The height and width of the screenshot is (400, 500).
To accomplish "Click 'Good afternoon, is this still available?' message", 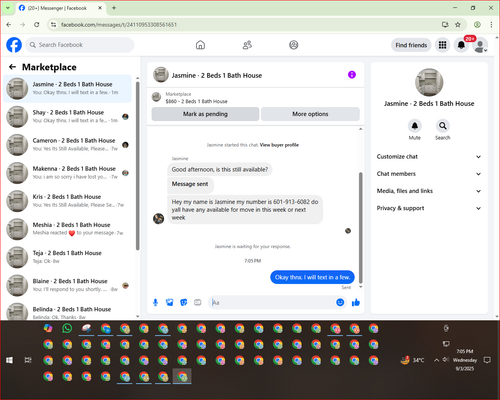I will pos(220,169).
